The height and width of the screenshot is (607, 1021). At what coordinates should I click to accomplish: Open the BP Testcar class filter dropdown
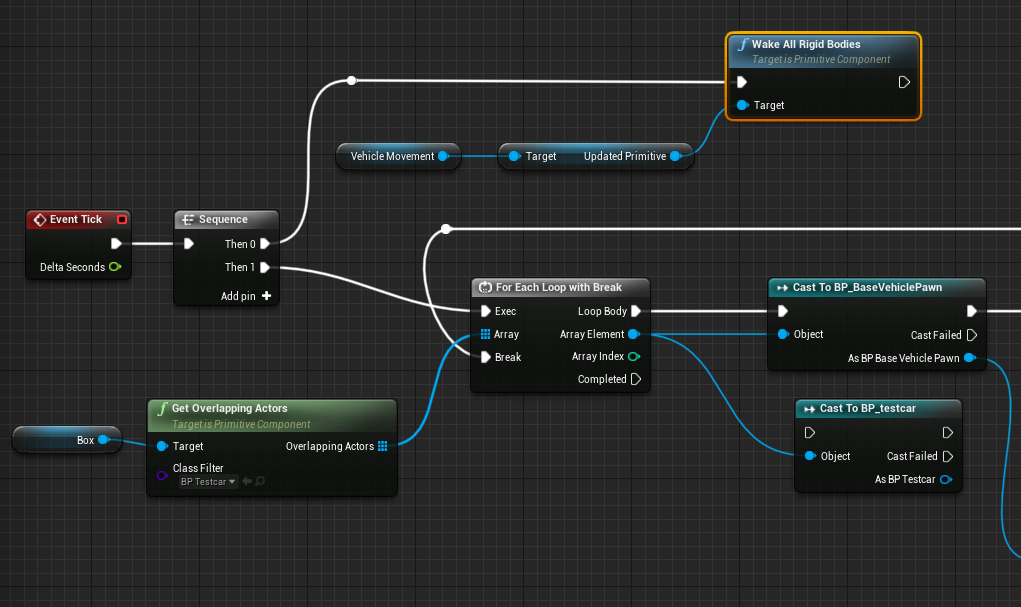pos(207,481)
